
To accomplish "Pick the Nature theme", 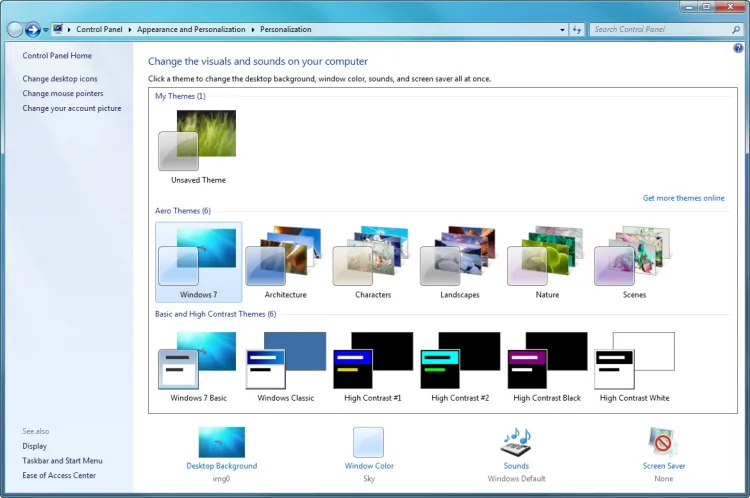I will tap(547, 262).
